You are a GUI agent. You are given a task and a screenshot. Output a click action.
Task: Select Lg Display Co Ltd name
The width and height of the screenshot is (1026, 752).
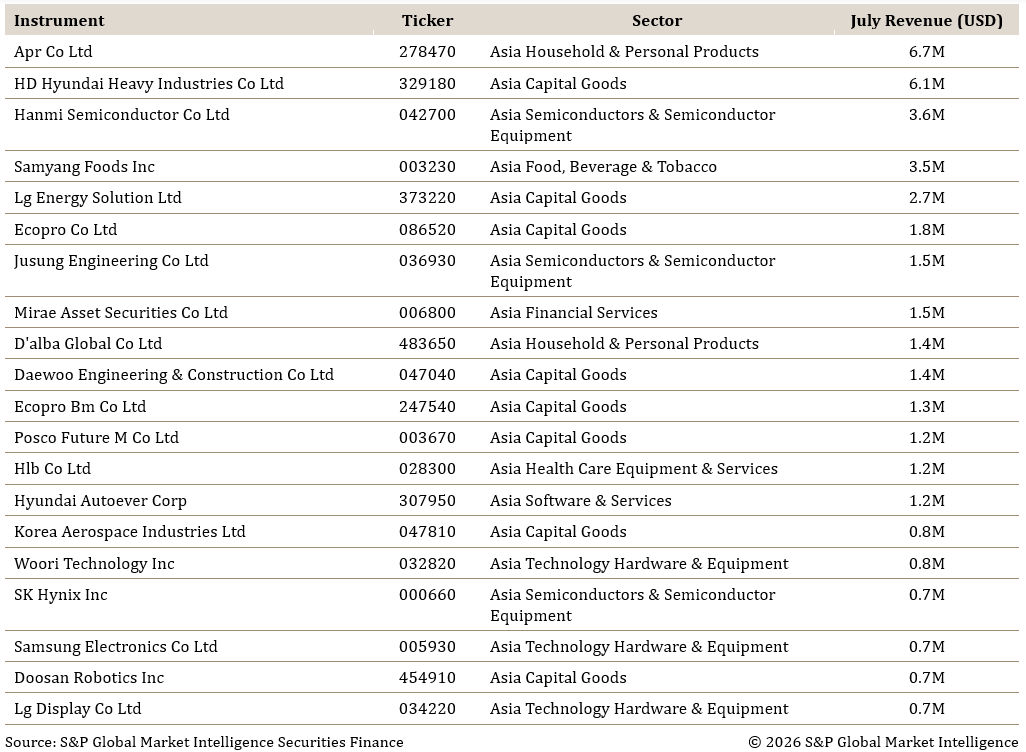[77, 709]
